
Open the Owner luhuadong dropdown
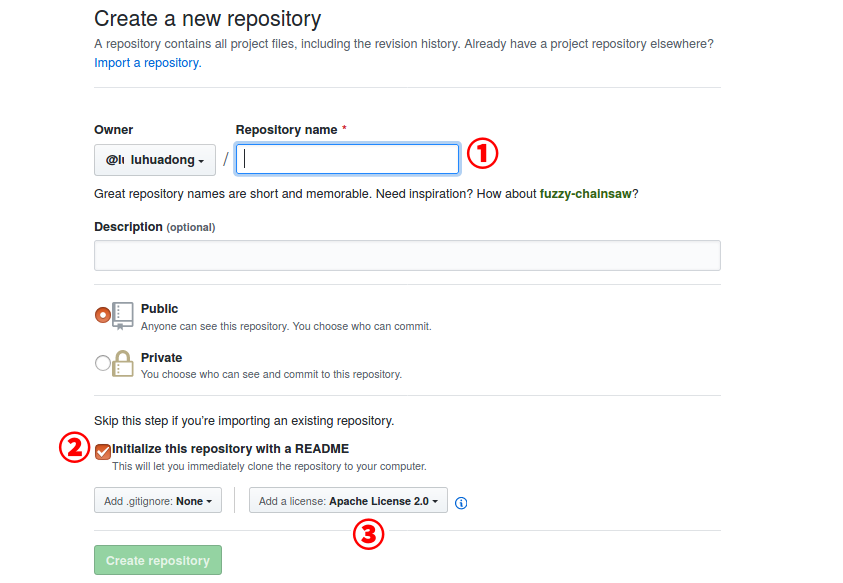click(155, 160)
